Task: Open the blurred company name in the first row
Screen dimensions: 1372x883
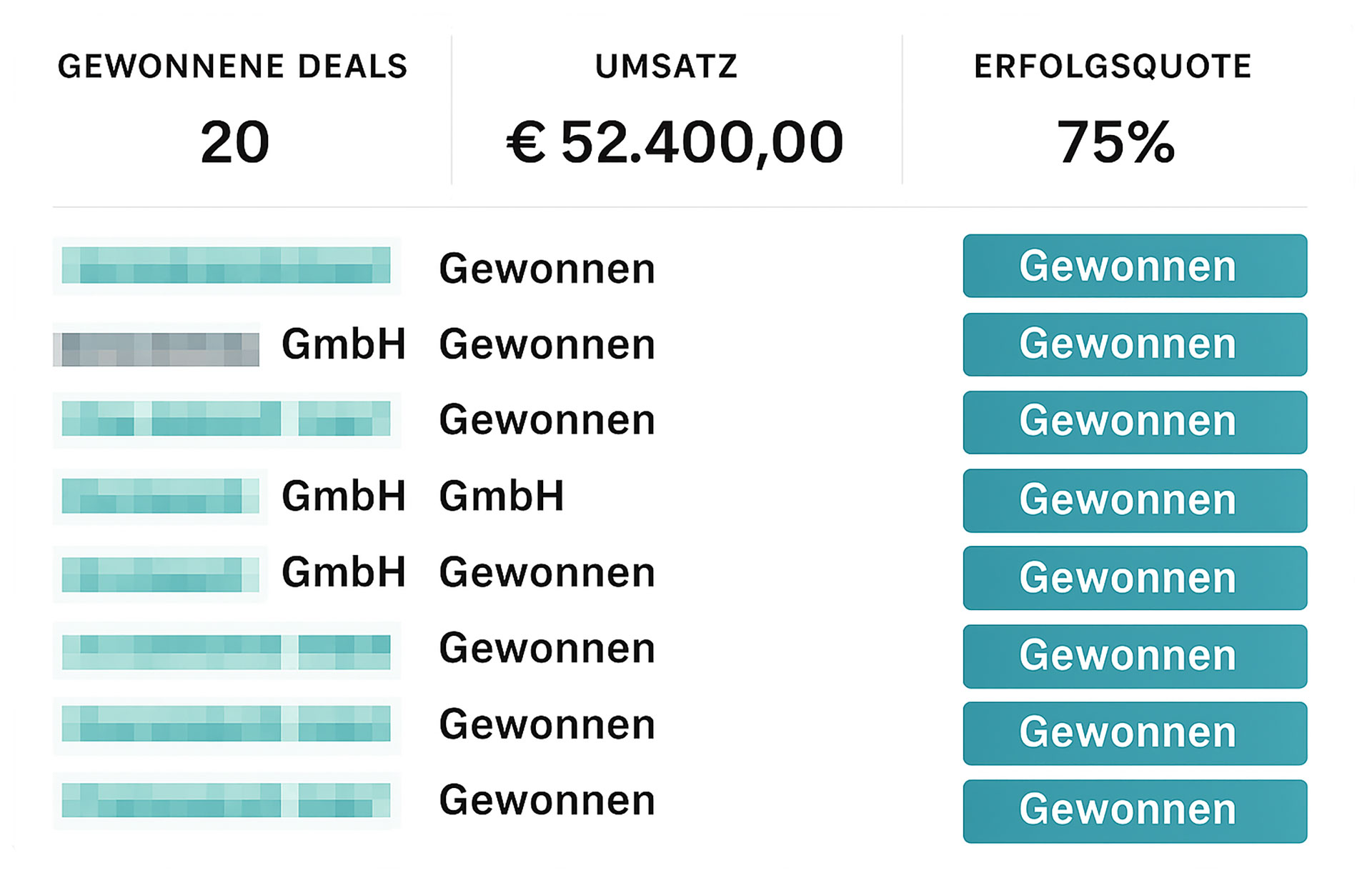Action: tap(227, 266)
